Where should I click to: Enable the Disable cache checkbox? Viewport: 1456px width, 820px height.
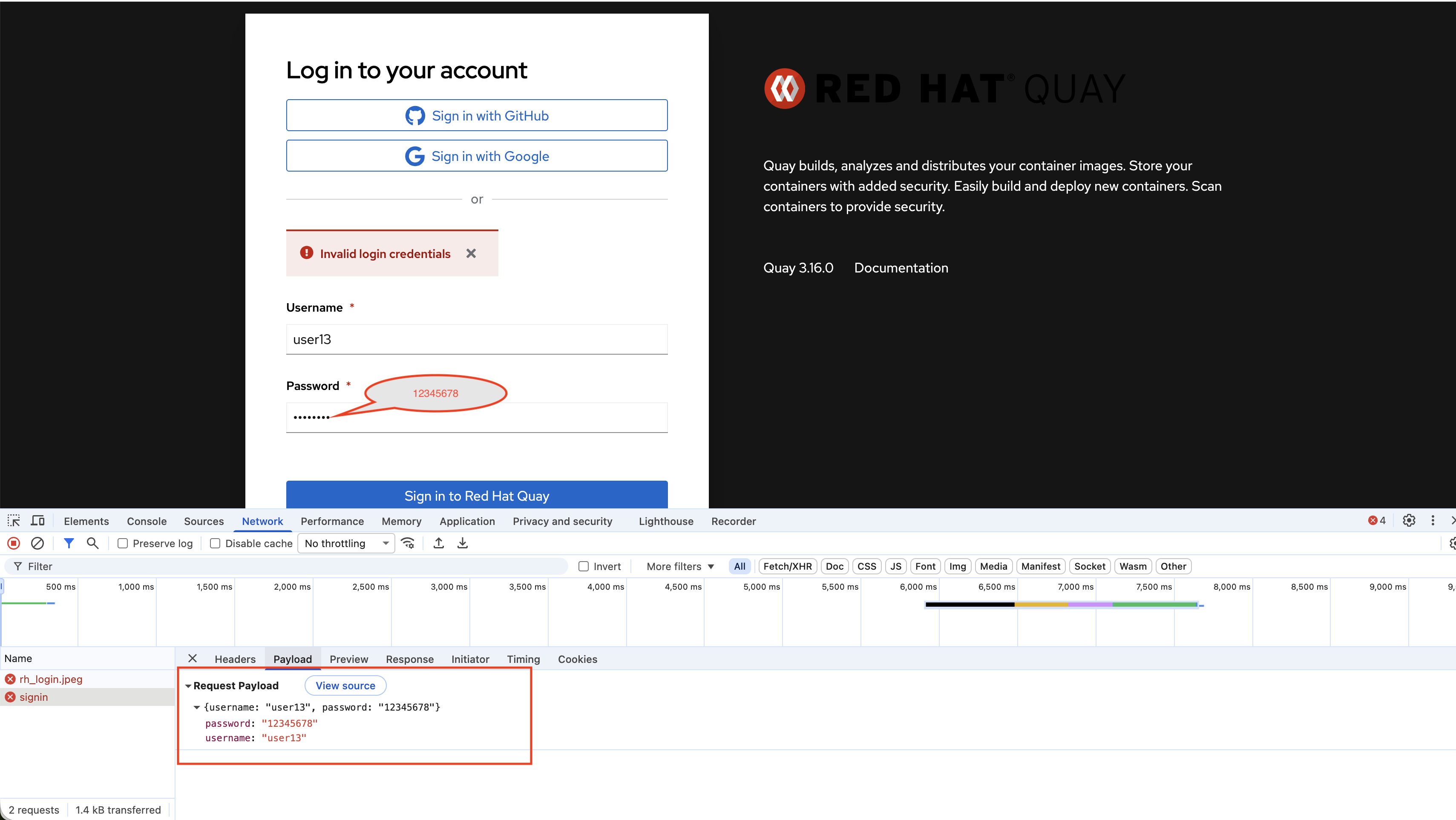tap(216, 543)
